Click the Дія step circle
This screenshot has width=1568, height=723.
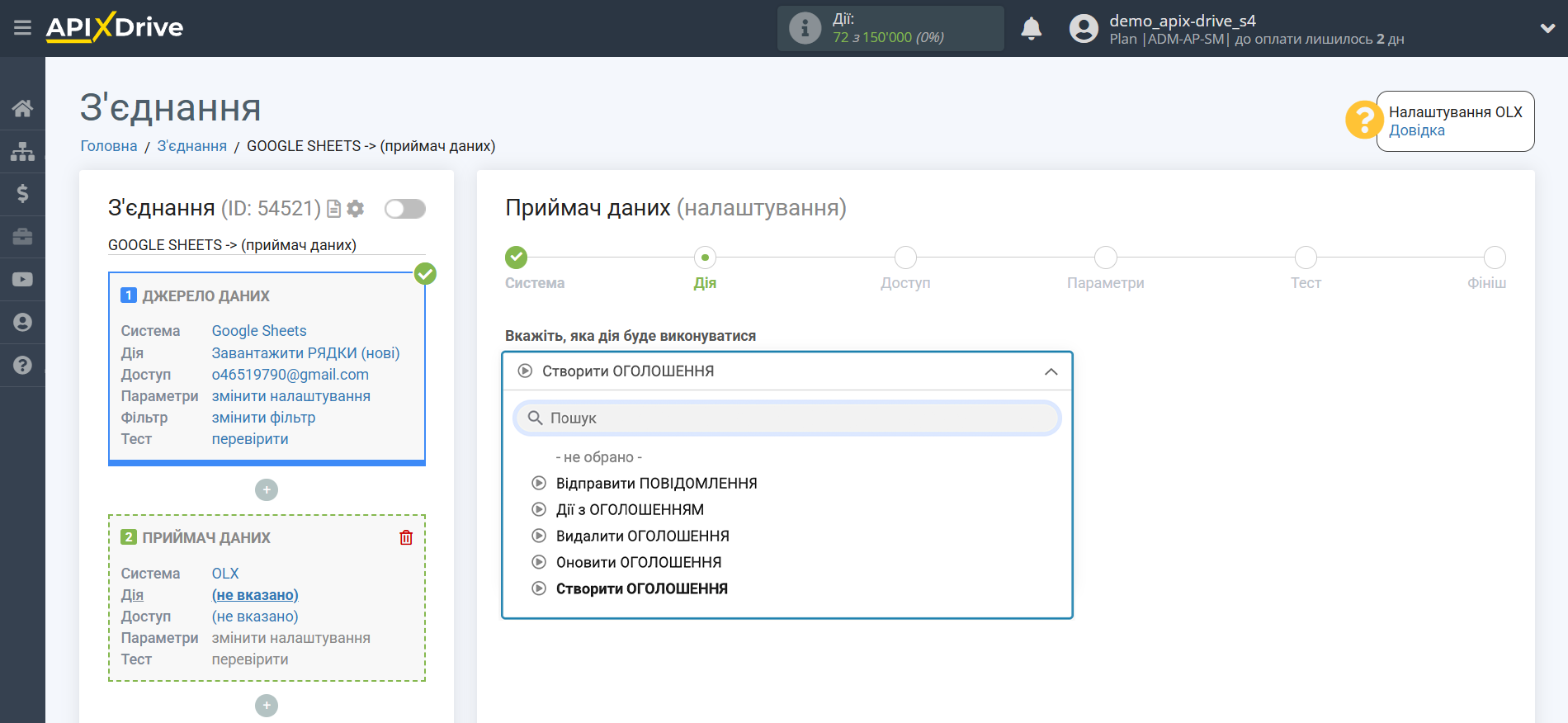tap(705, 258)
